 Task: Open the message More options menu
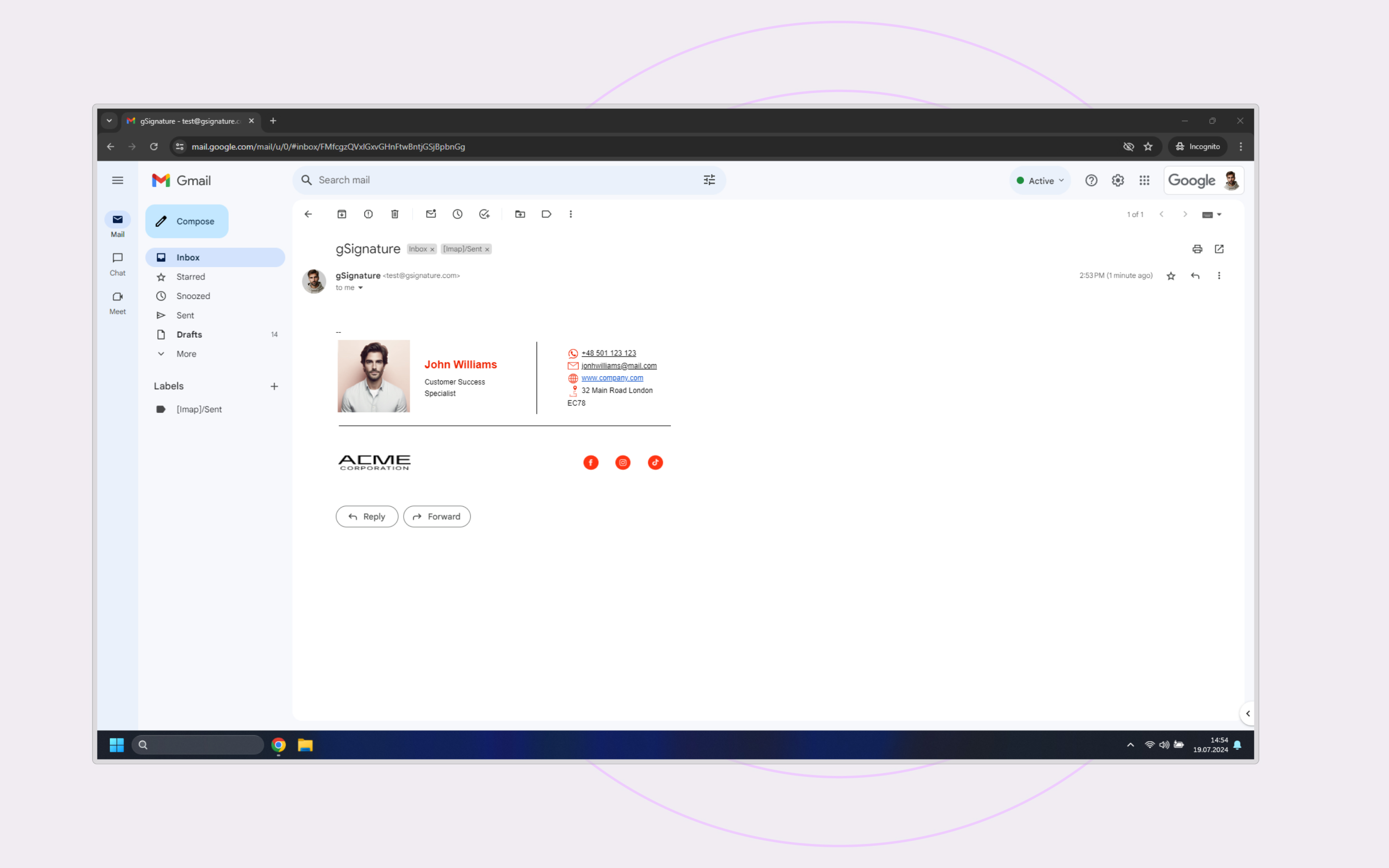pos(1219,276)
